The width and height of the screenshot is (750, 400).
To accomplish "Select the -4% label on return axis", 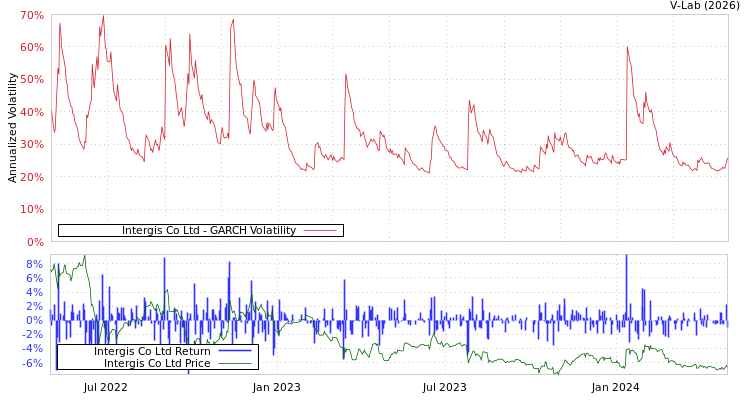I will coord(33,348).
